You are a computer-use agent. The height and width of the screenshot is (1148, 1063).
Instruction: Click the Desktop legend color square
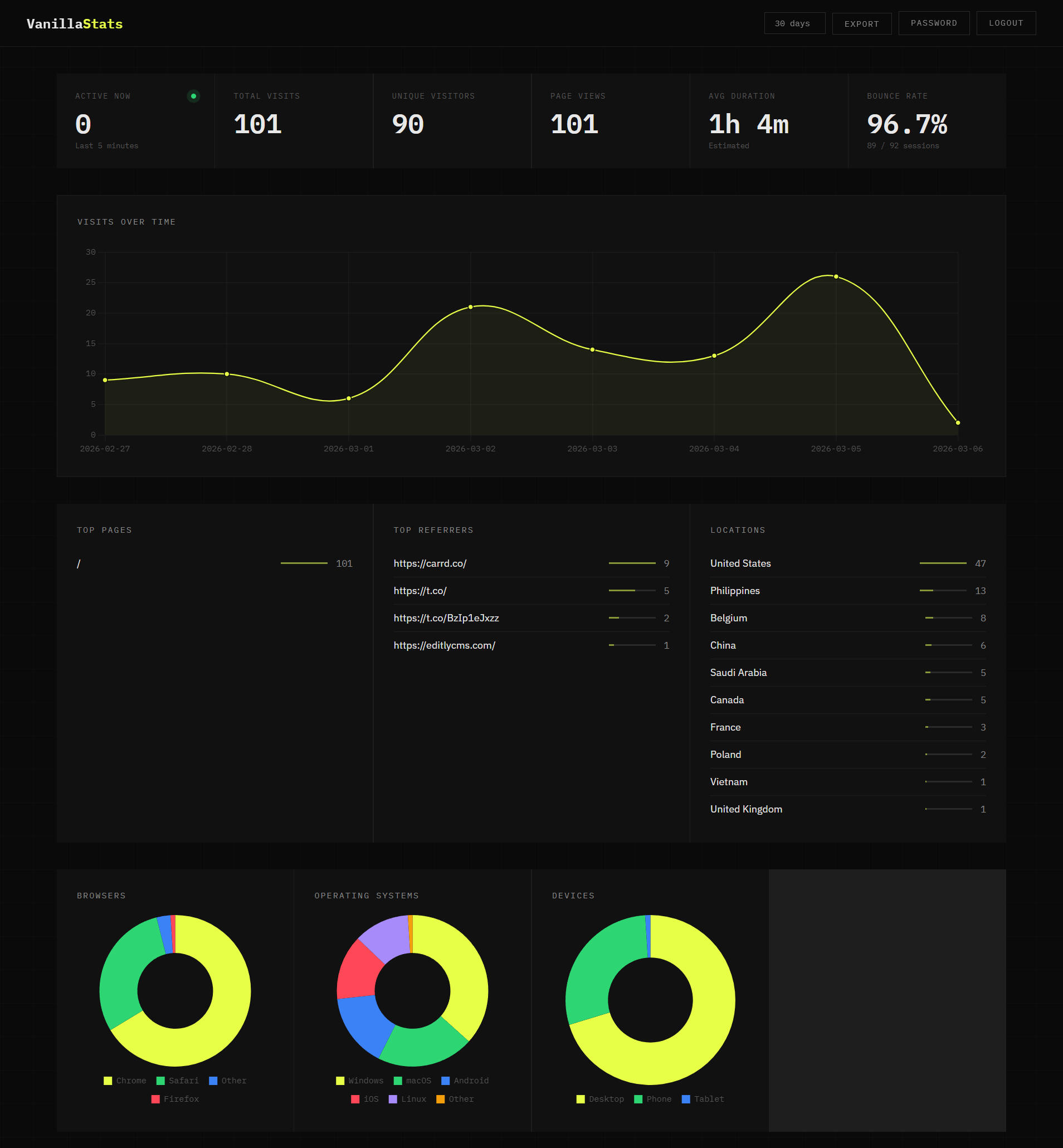point(581,1099)
